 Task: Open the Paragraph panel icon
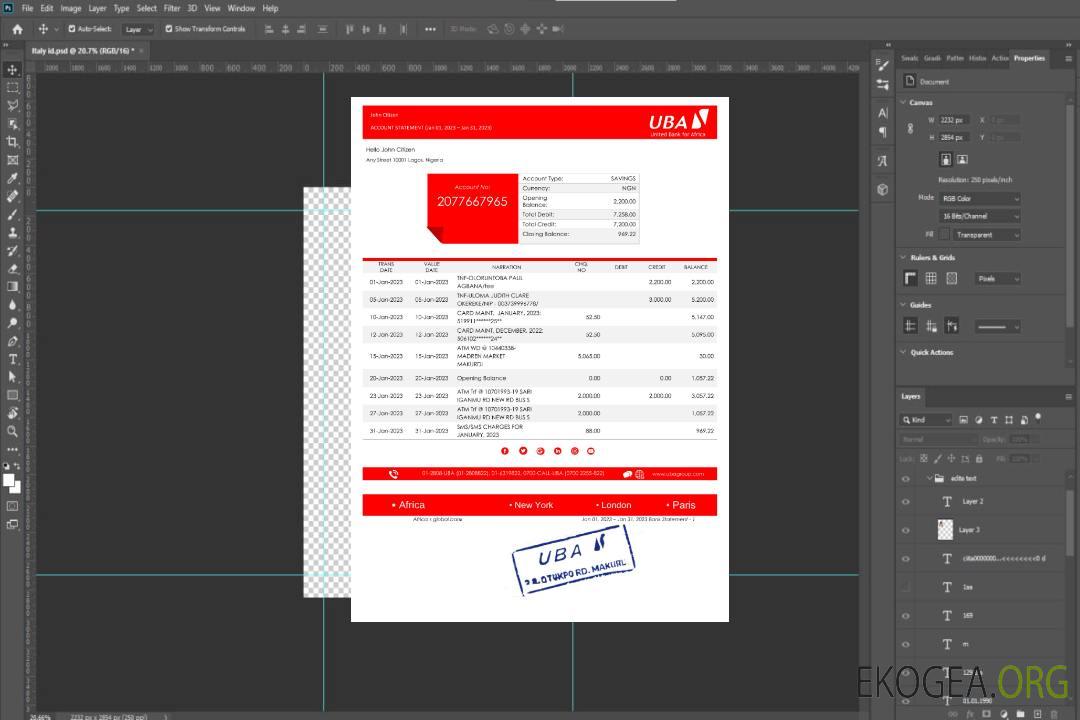(883, 132)
